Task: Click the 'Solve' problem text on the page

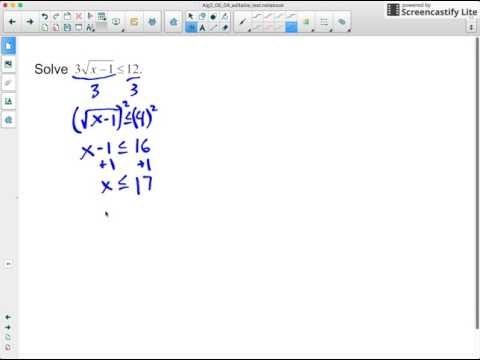Action: pos(51,69)
